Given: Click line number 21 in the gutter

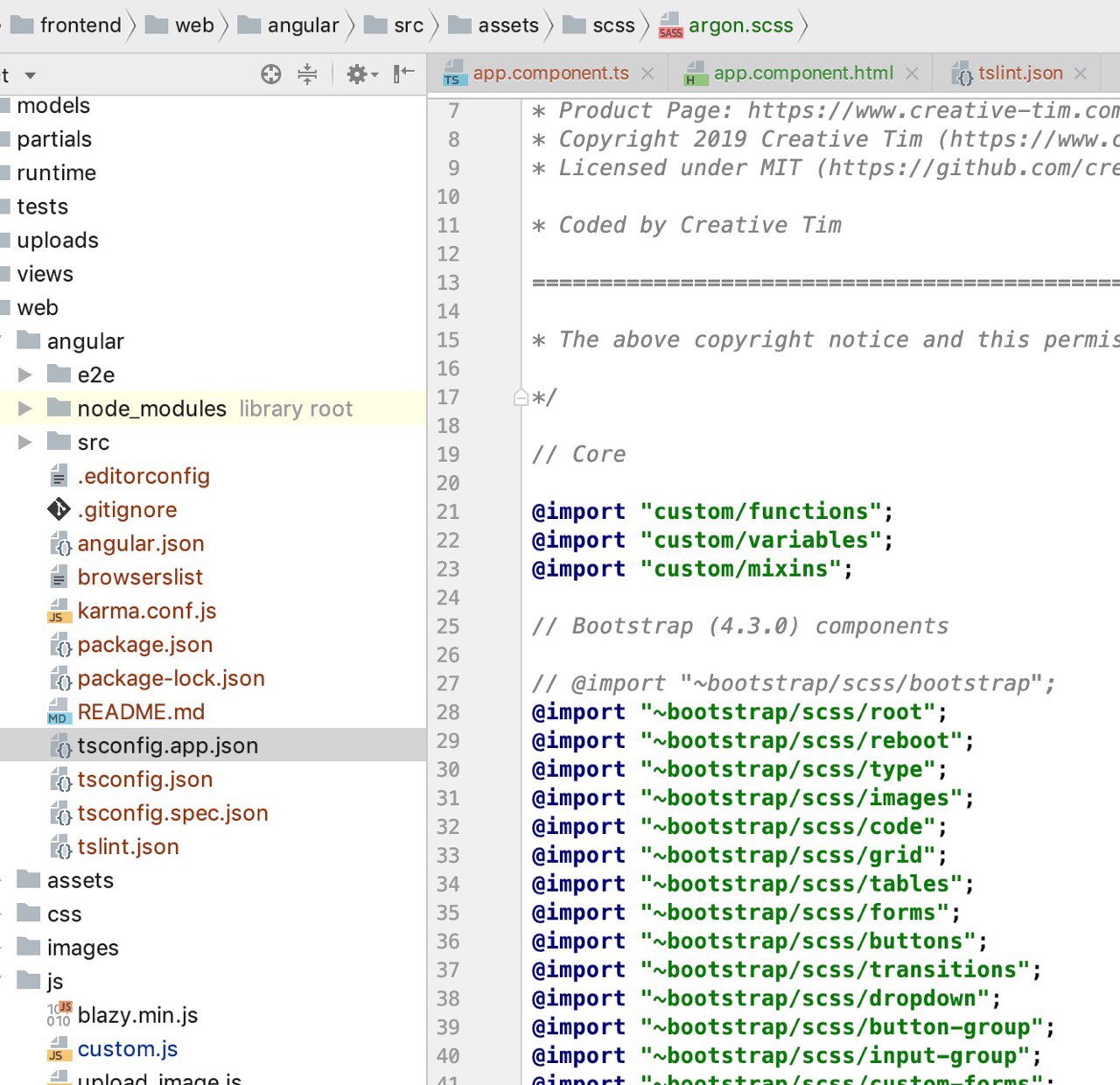Looking at the screenshot, I should pos(448,512).
